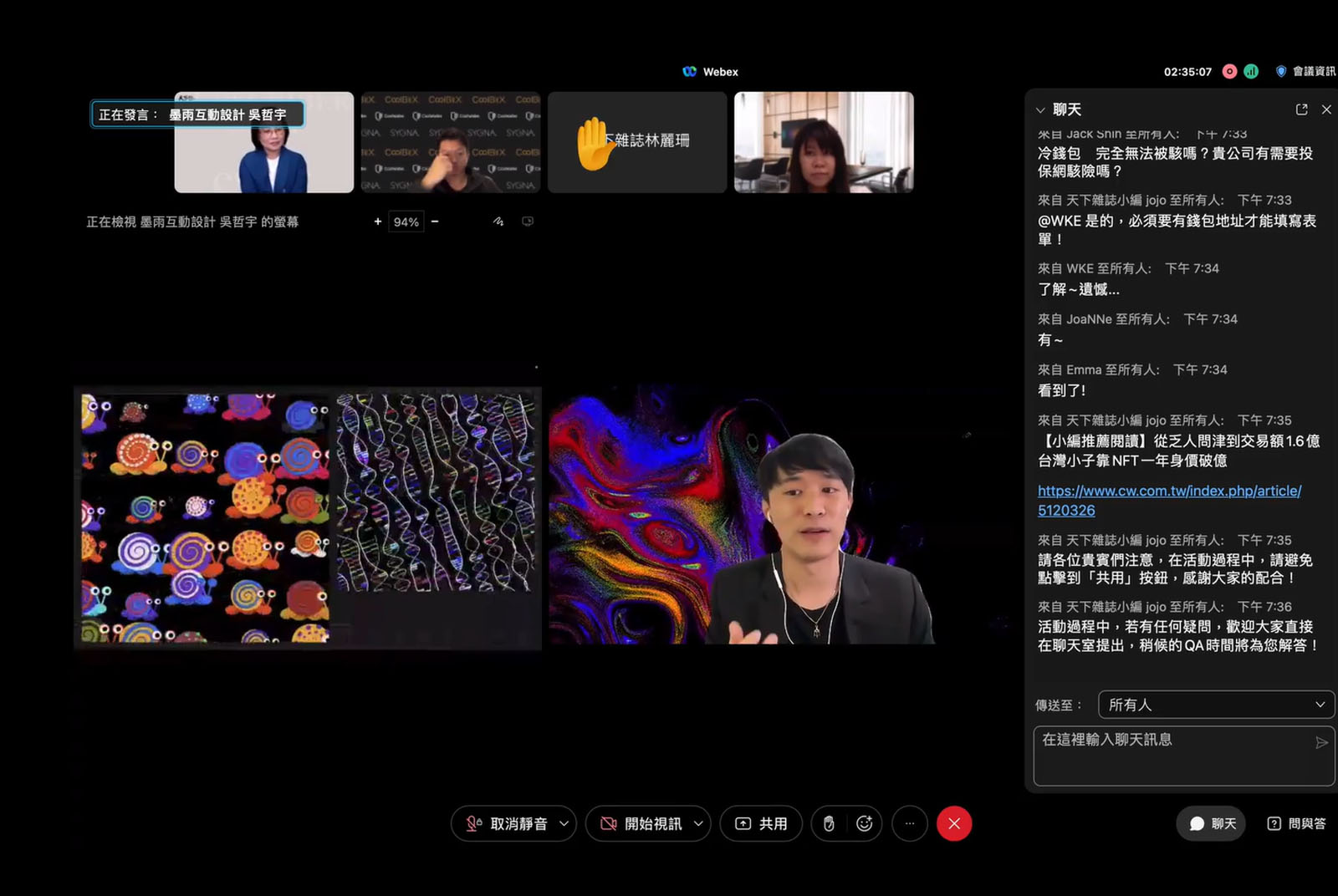Open video options arrow beside 開始視訊
This screenshot has height=896, width=1338.
point(698,824)
